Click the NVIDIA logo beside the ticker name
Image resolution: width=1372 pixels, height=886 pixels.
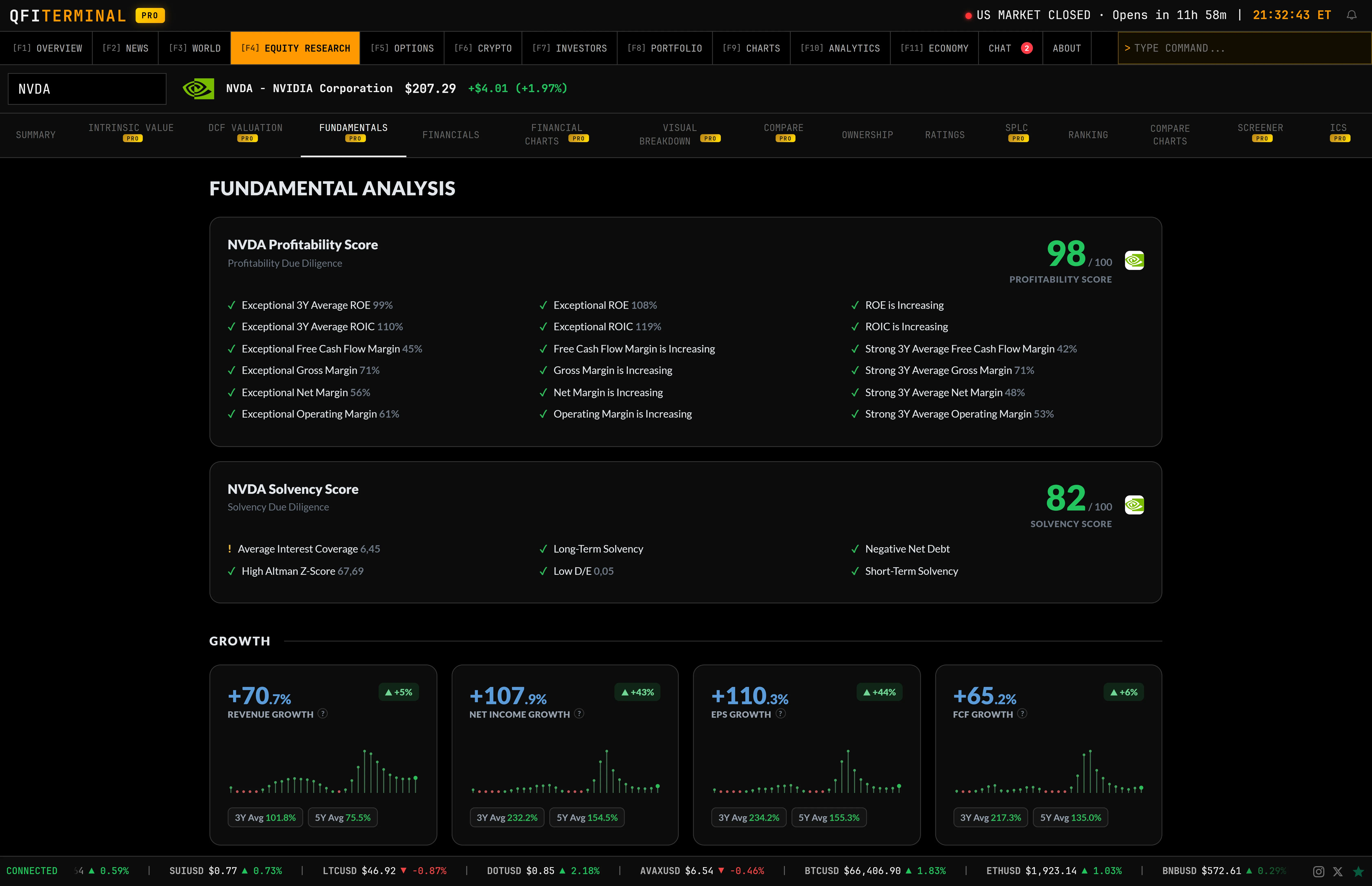(x=199, y=89)
